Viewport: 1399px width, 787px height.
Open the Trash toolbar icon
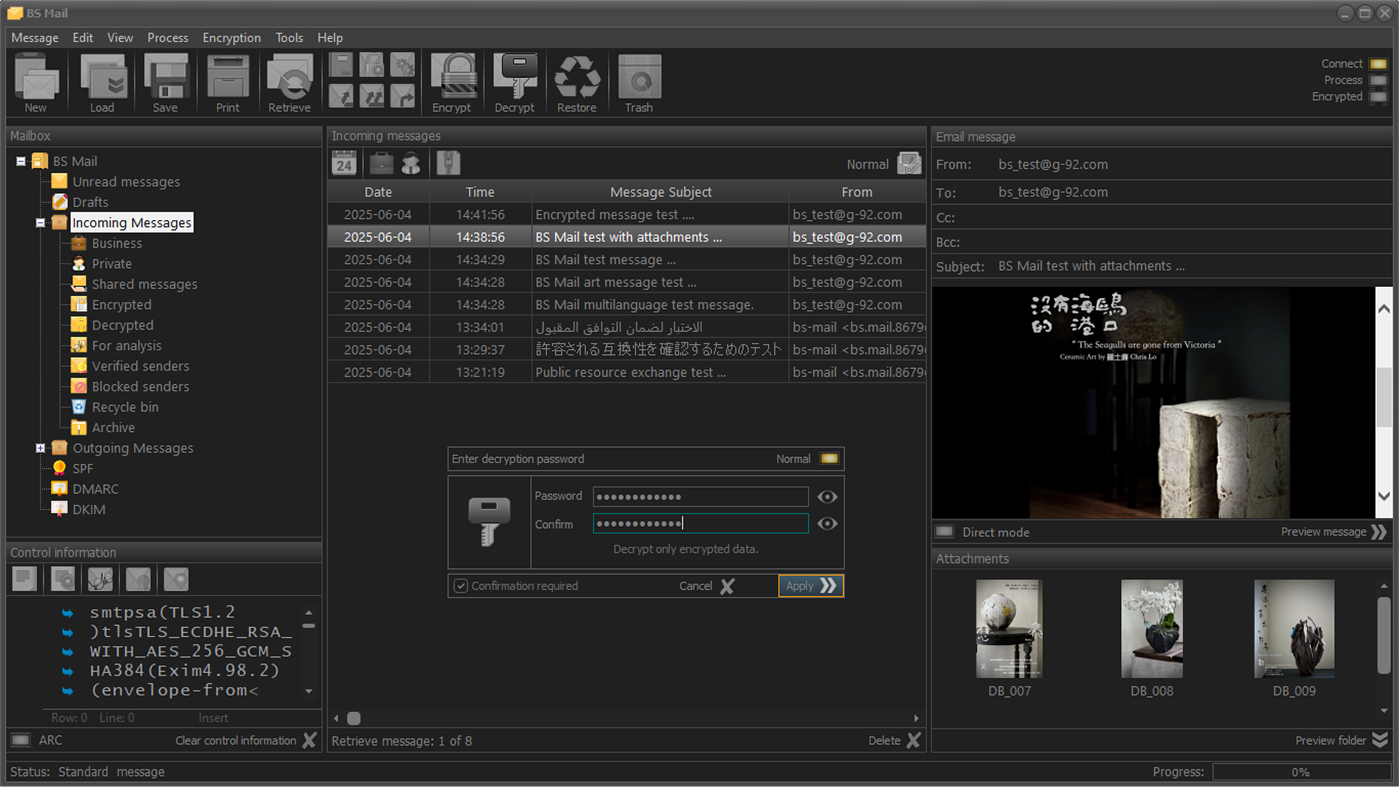tap(639, 83)
